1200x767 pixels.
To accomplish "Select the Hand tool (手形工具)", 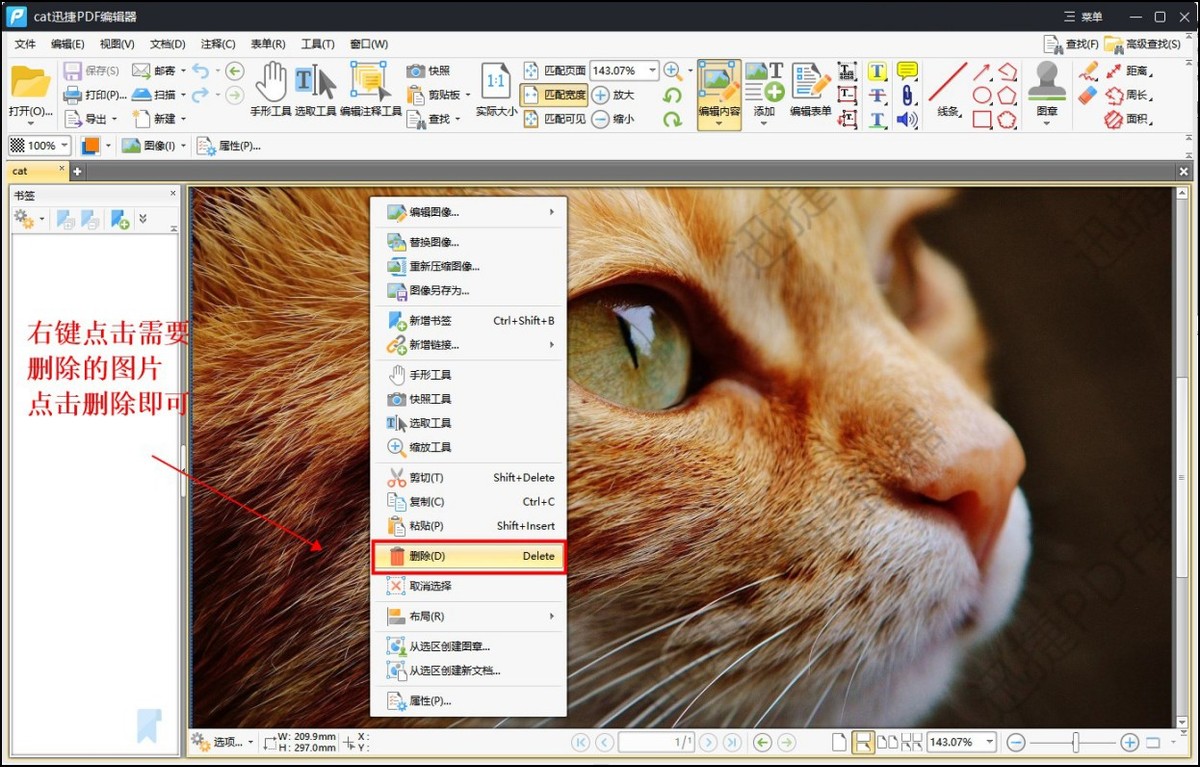I will (x=270, y=88).
